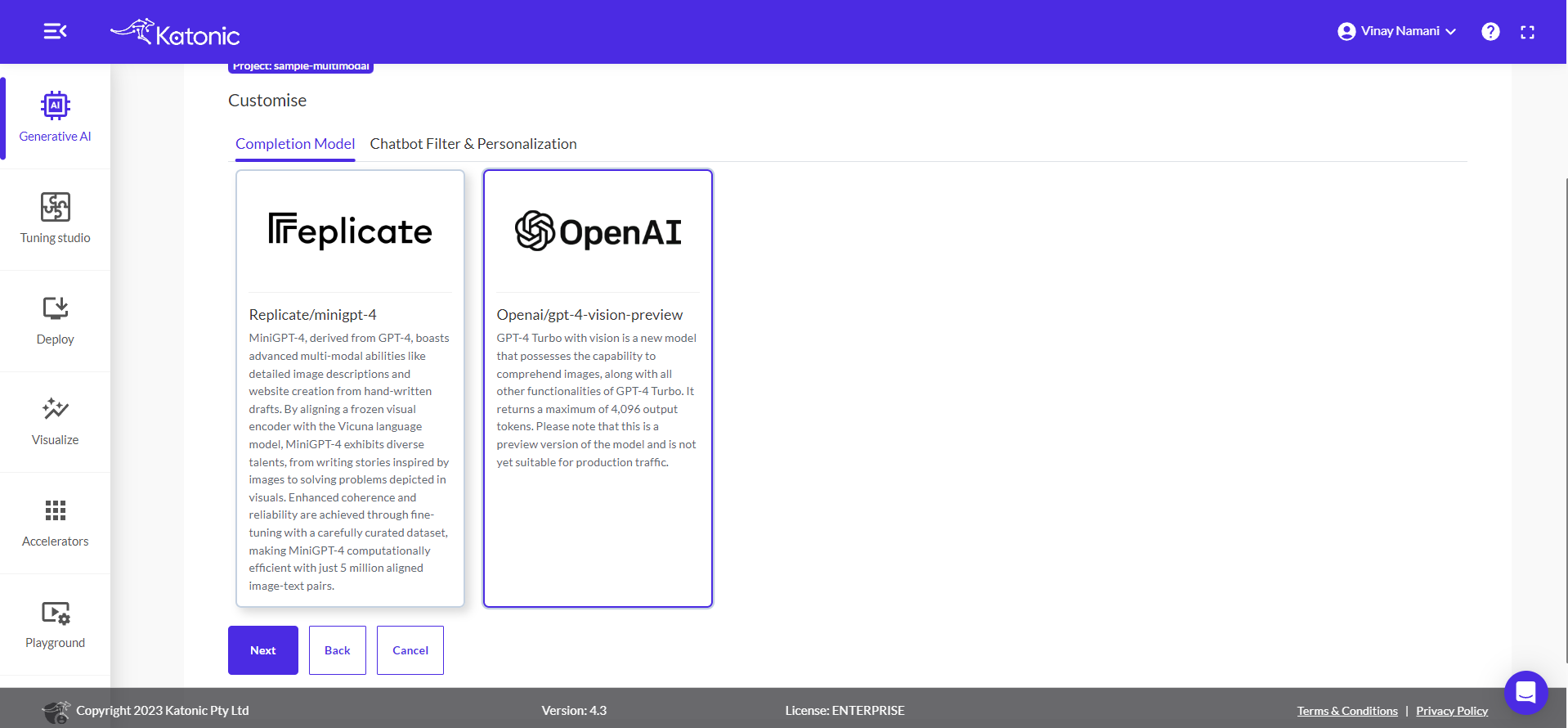This screenshot has height=728, width=1568.
Task: Collapse the sidebar with the hamburger icon
Action: click(55, 31)
